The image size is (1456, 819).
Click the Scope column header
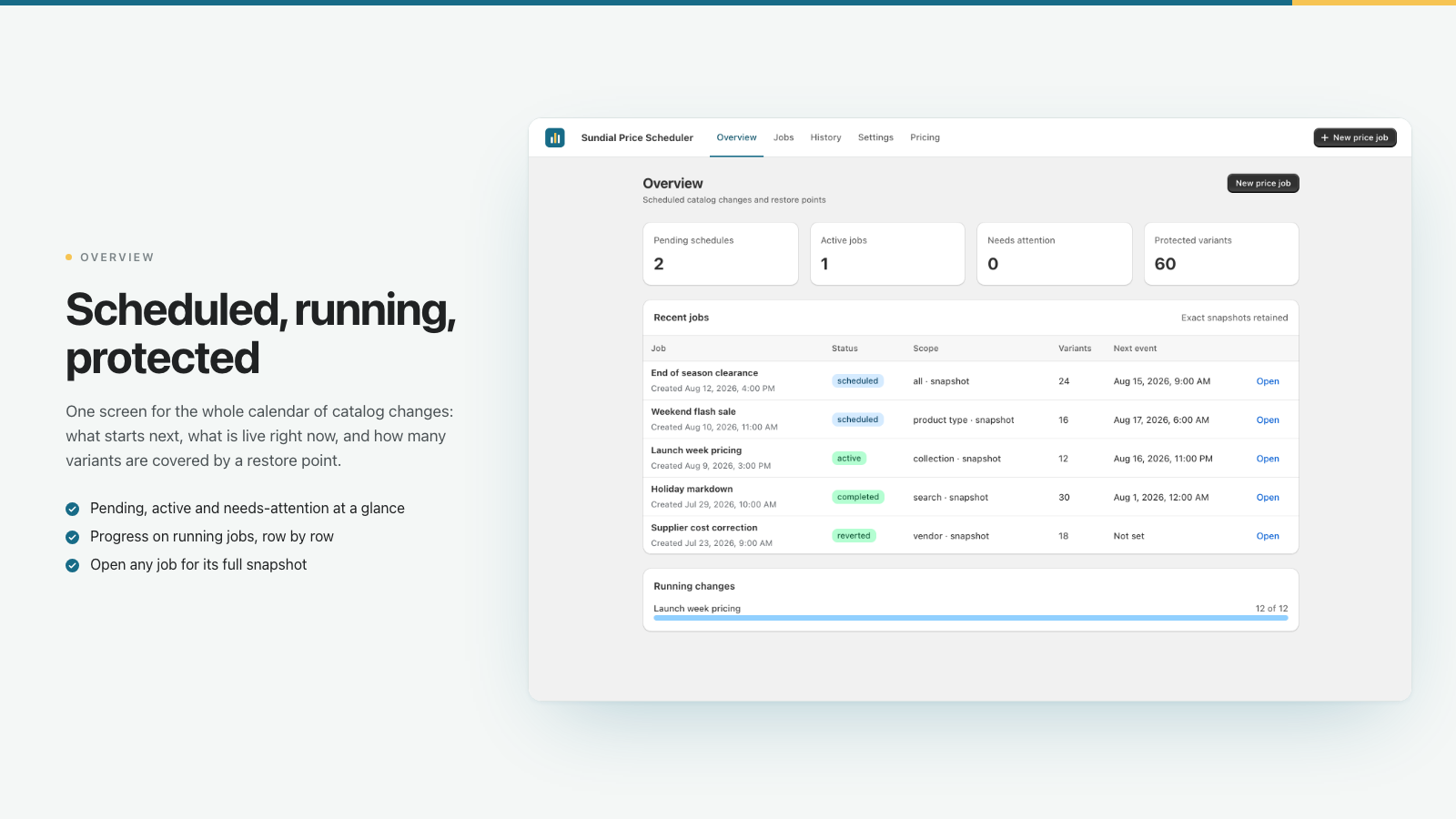925,349
